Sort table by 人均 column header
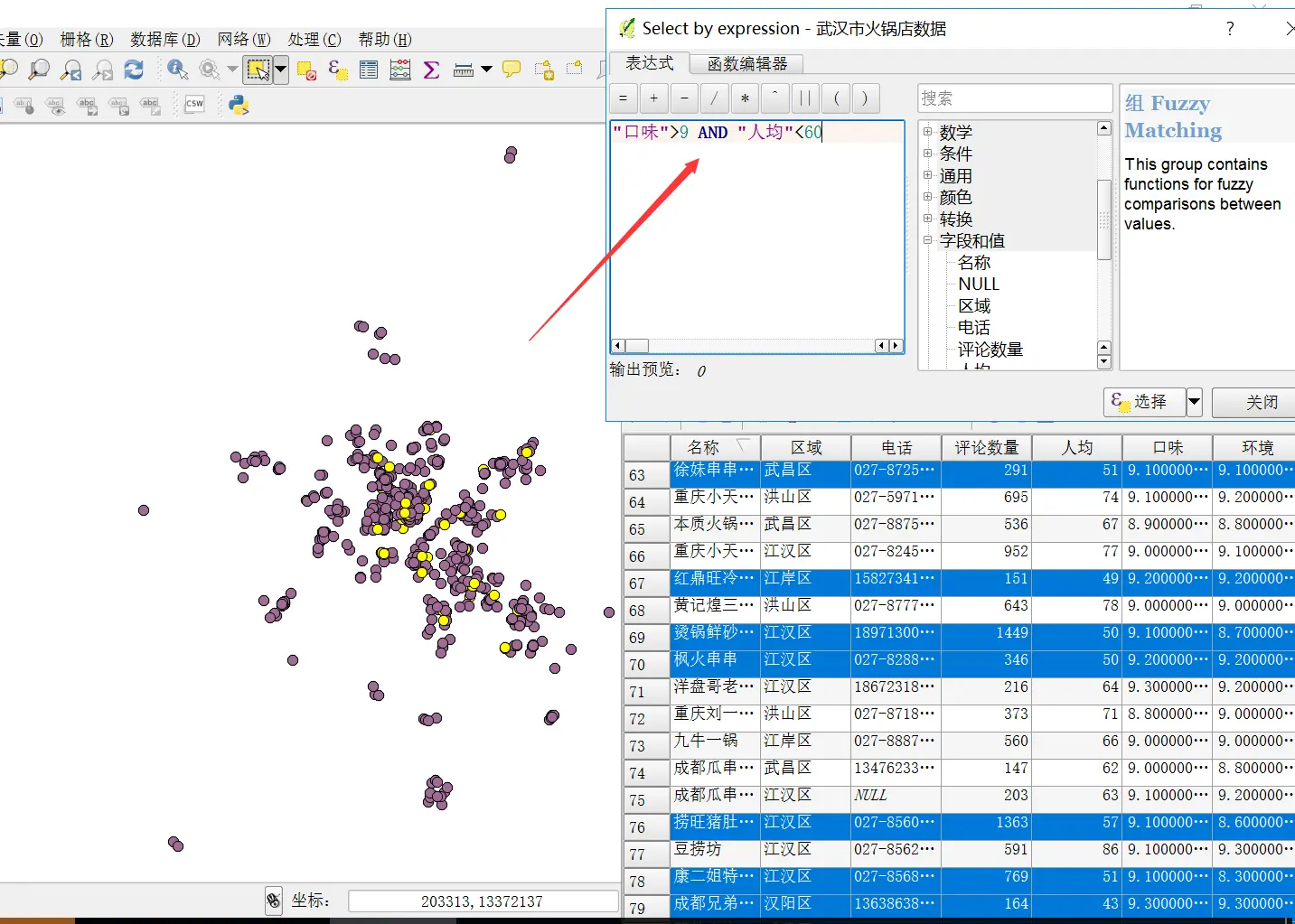 click(1077, 447)
